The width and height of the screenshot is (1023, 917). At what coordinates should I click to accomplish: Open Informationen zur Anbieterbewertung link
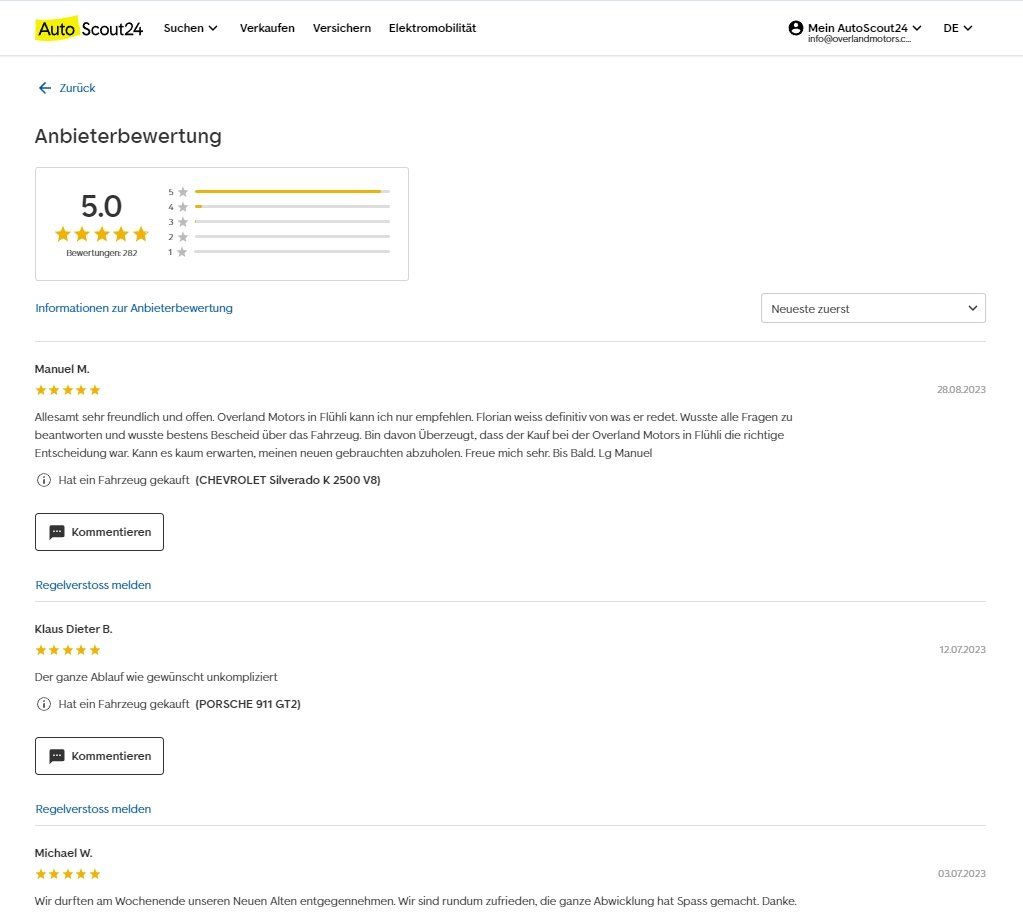[134, 308]
